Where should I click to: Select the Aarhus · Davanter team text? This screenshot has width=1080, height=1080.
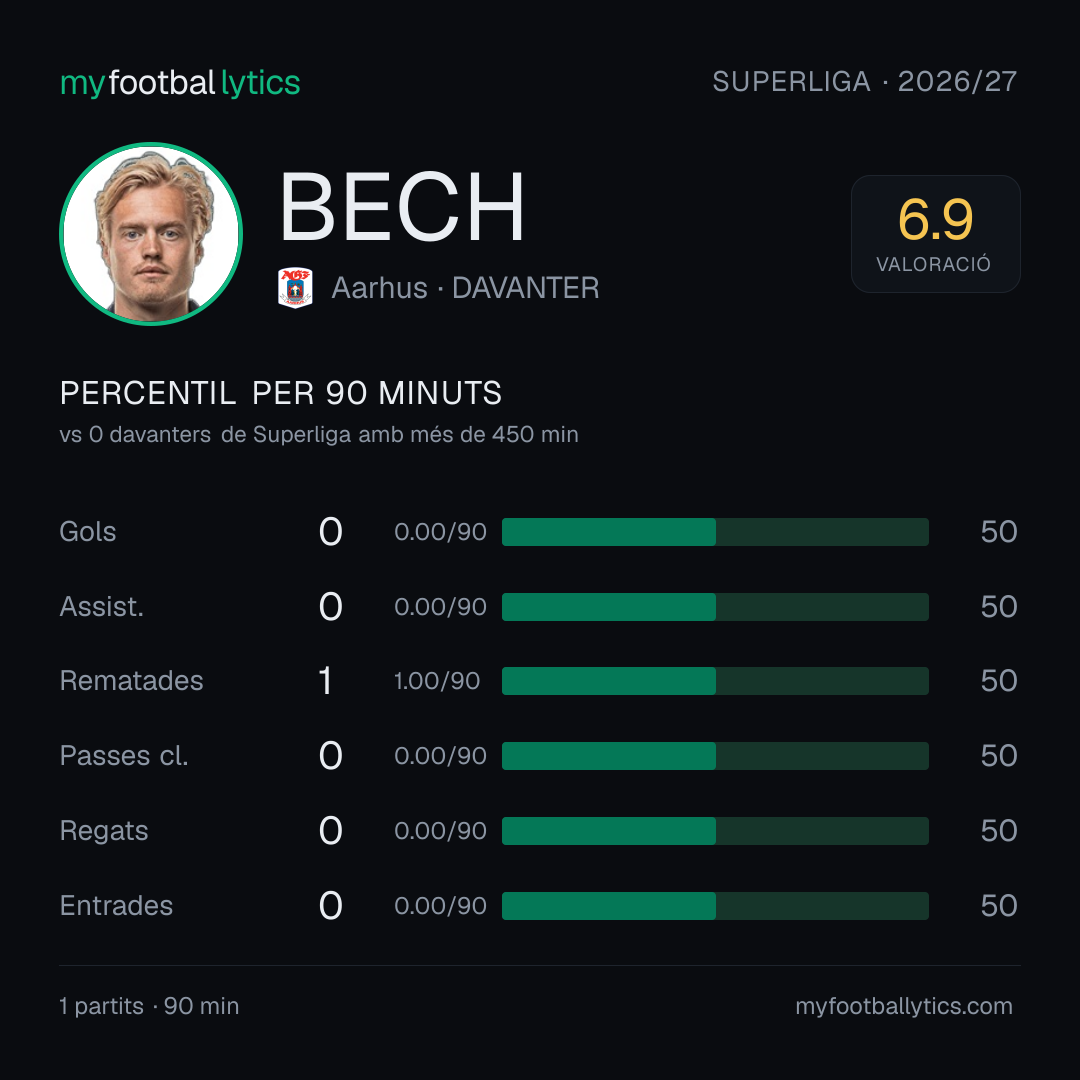click(x=465, y=288)
